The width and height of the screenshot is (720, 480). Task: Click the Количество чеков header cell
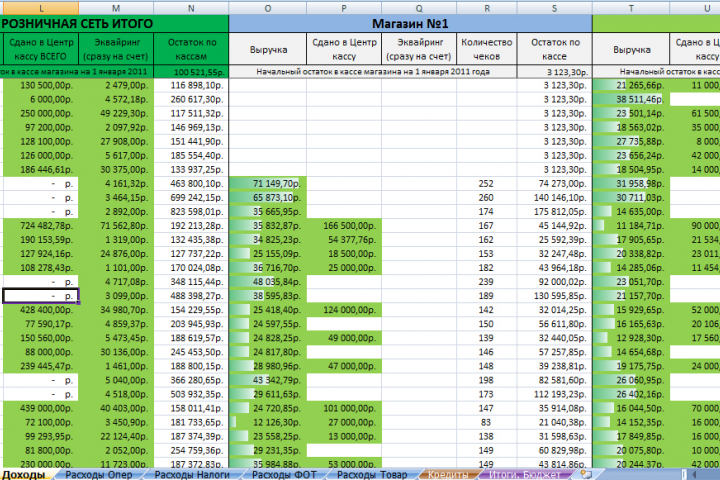pyautogui.click(x=487, y=49)
